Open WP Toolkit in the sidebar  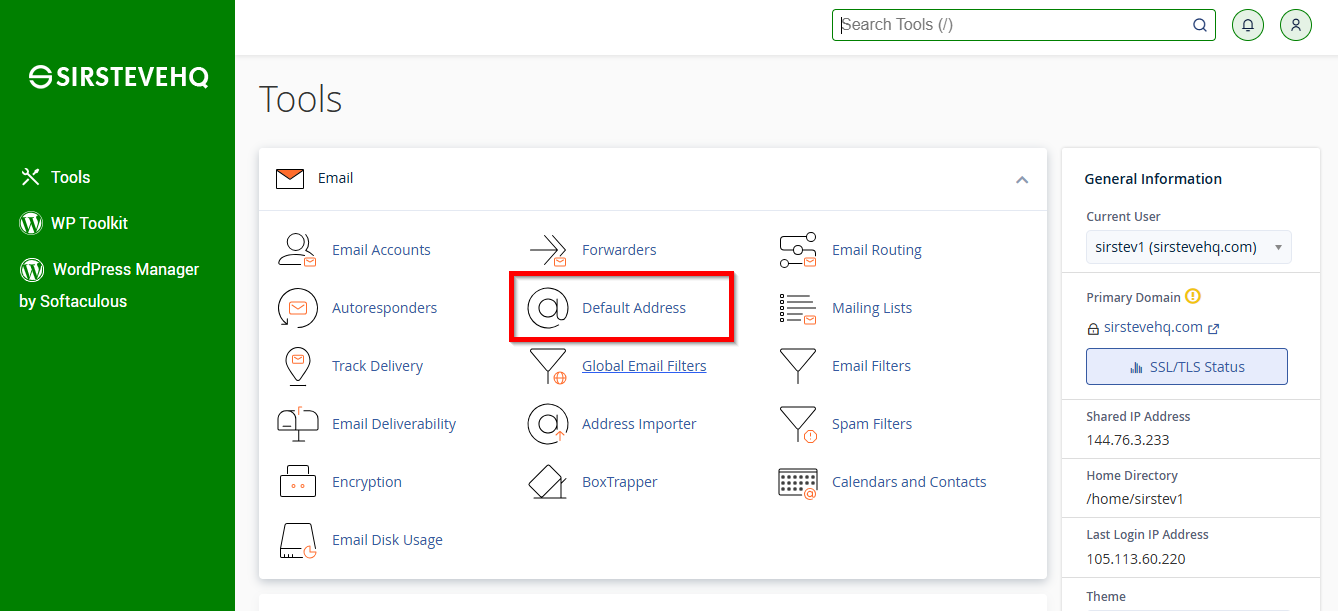tap(74, 223)
